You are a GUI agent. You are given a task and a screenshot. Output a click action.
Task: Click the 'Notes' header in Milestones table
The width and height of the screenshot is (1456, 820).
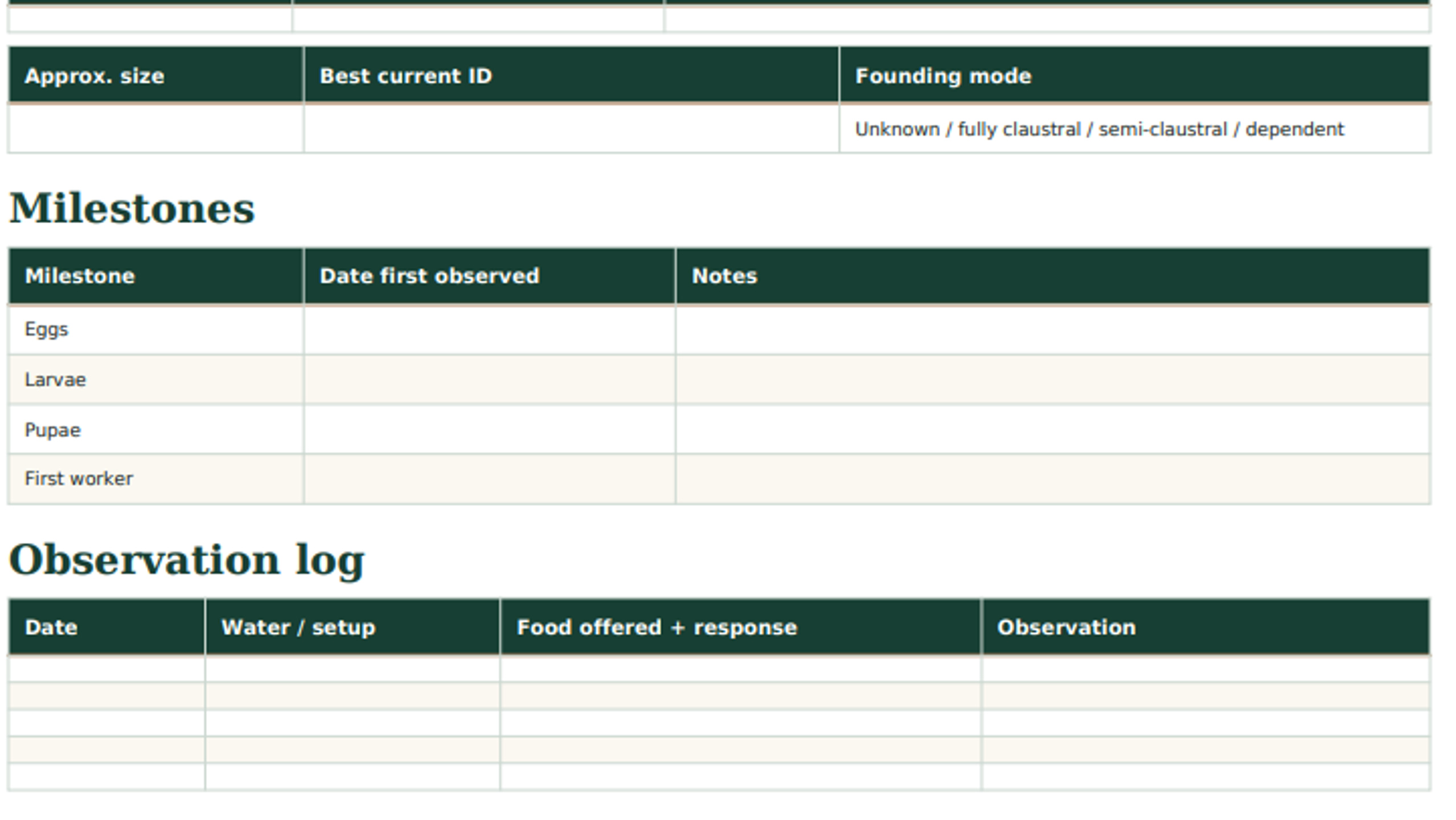point(1053,276)
